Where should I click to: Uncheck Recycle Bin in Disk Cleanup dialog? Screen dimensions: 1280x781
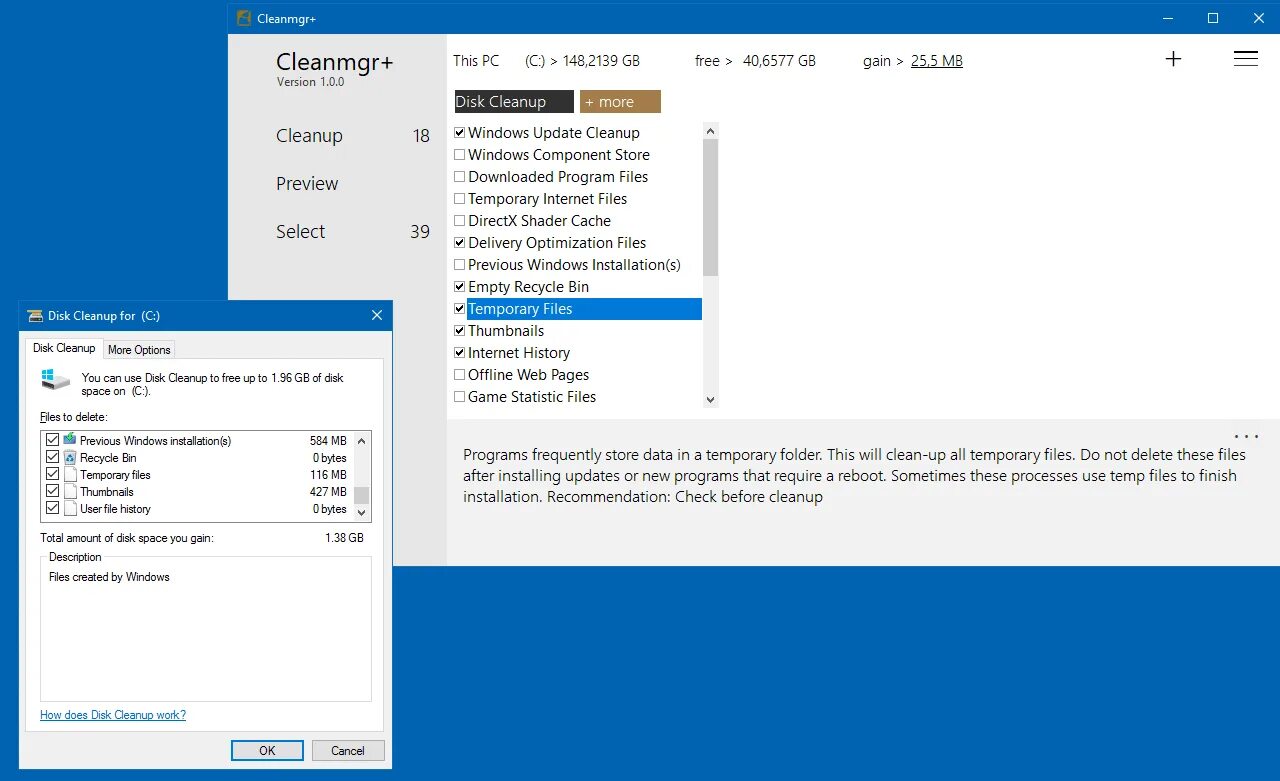tap(53, 457)
